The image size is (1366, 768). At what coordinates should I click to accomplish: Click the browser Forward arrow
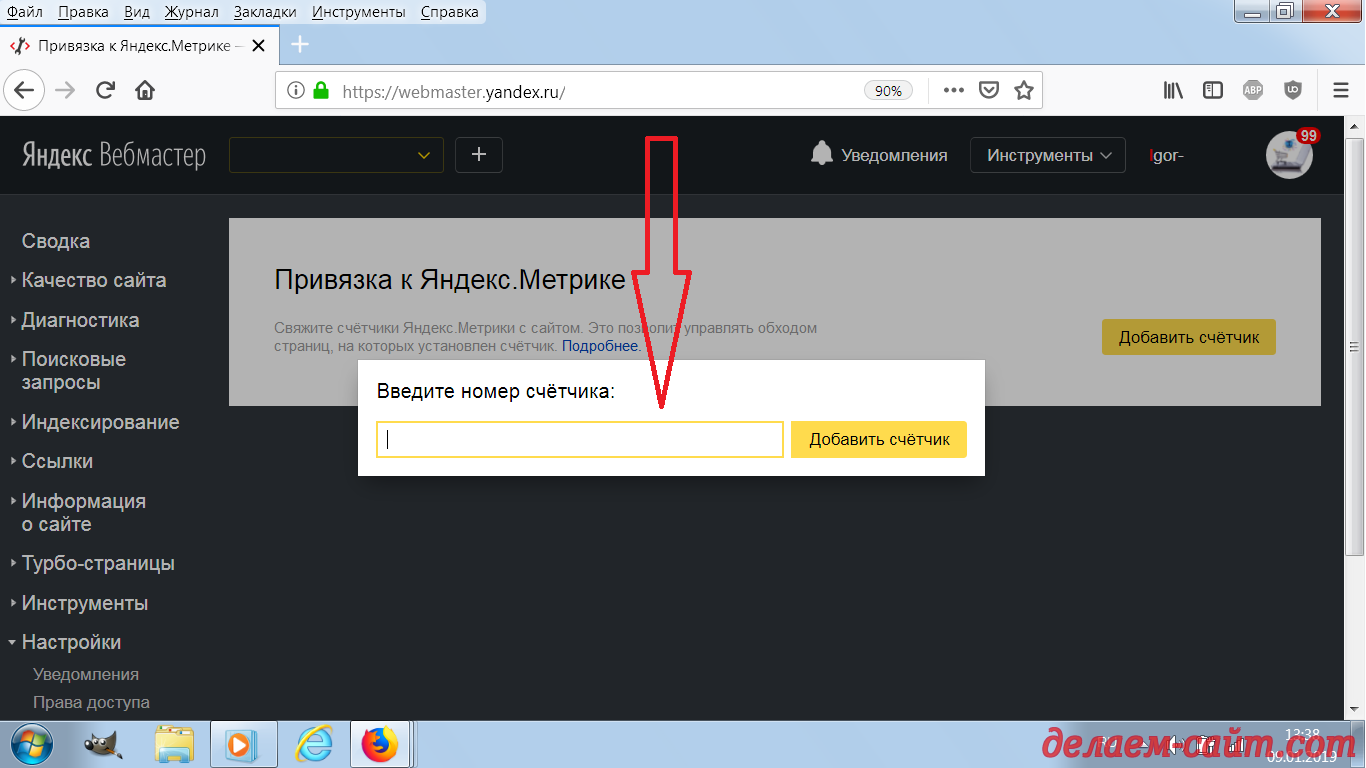(65, 90)
